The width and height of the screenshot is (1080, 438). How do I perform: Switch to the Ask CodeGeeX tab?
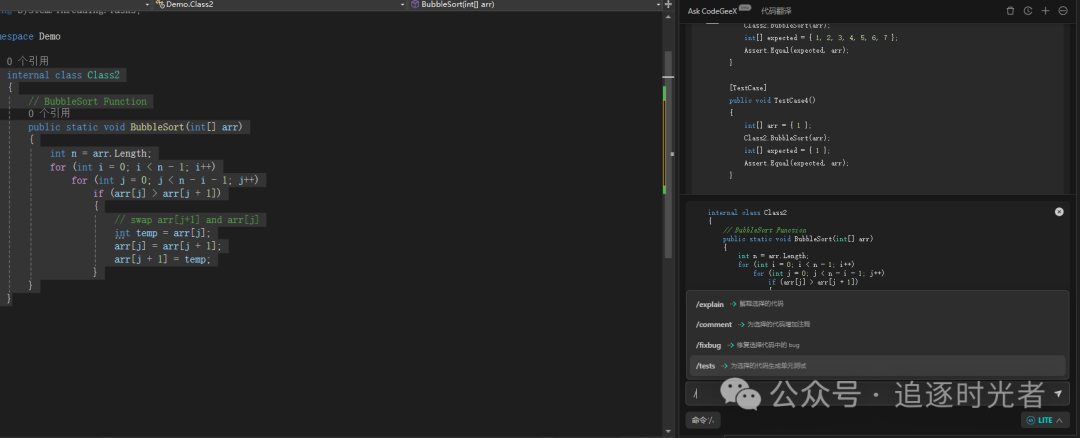pyautogui.click(x=712, y=11)
